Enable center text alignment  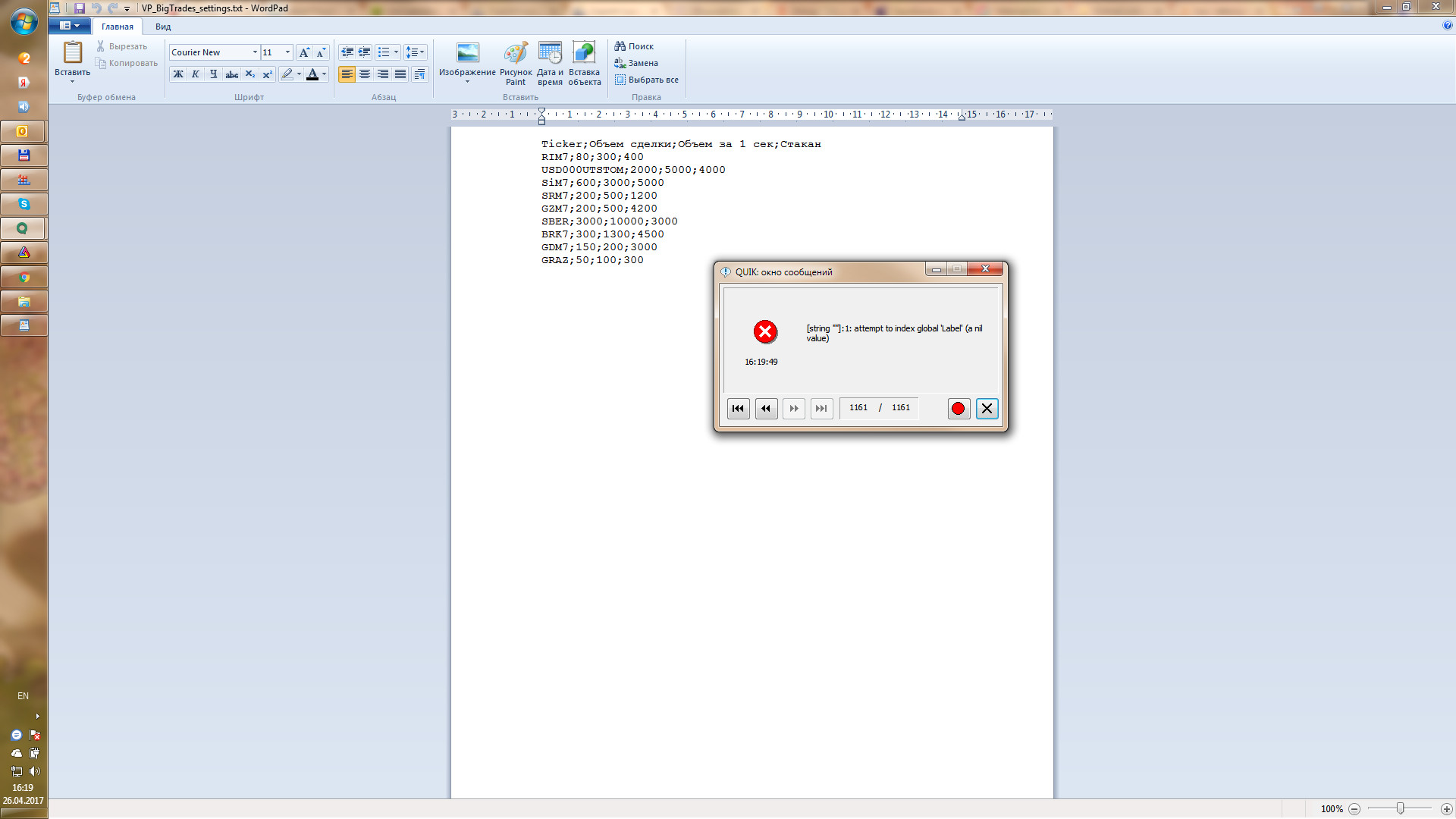click(x=365, y=74)
